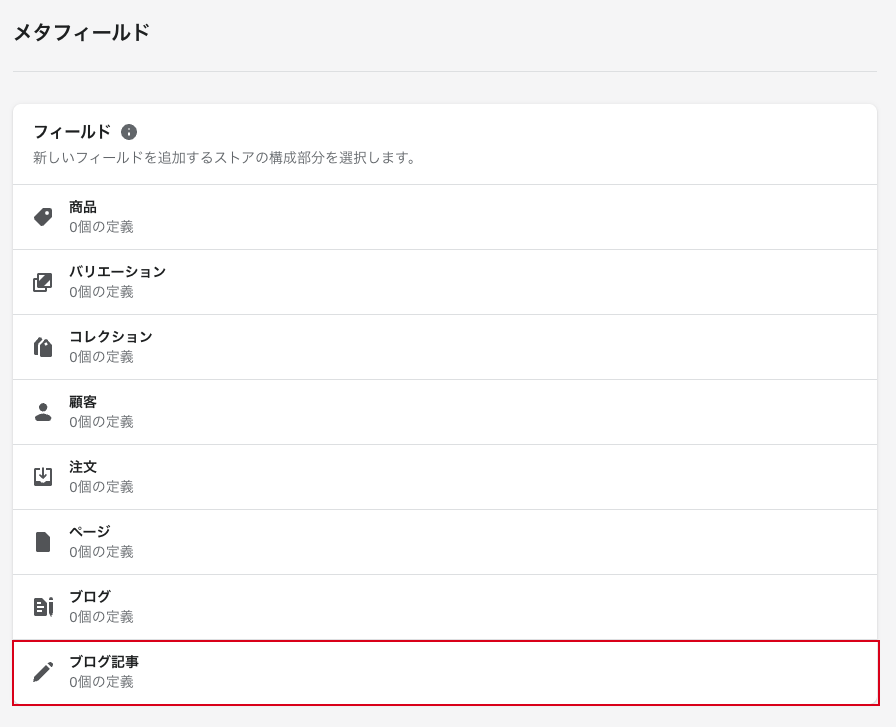Click the ブログ document-with-pen icon
896x727 pixels.
point(43,607)
